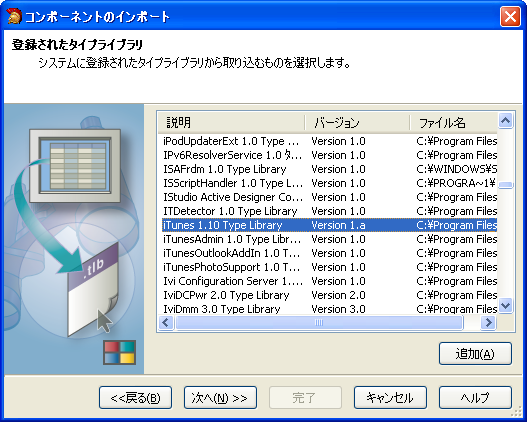
Task: Go back with <<戻る(B) button
Action: click(135, 398)
